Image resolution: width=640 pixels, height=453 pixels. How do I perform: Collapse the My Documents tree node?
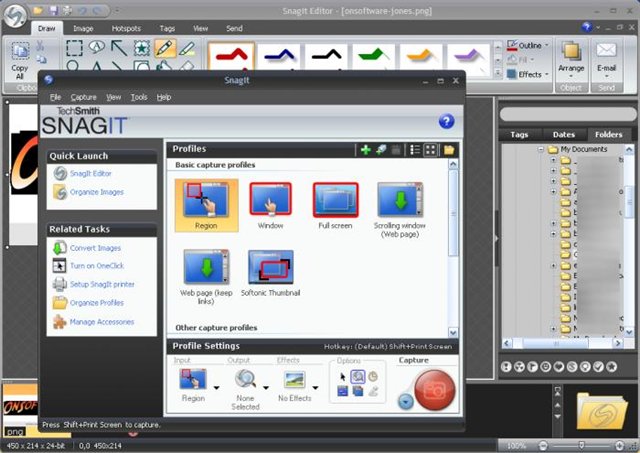(x=541, y=149)
